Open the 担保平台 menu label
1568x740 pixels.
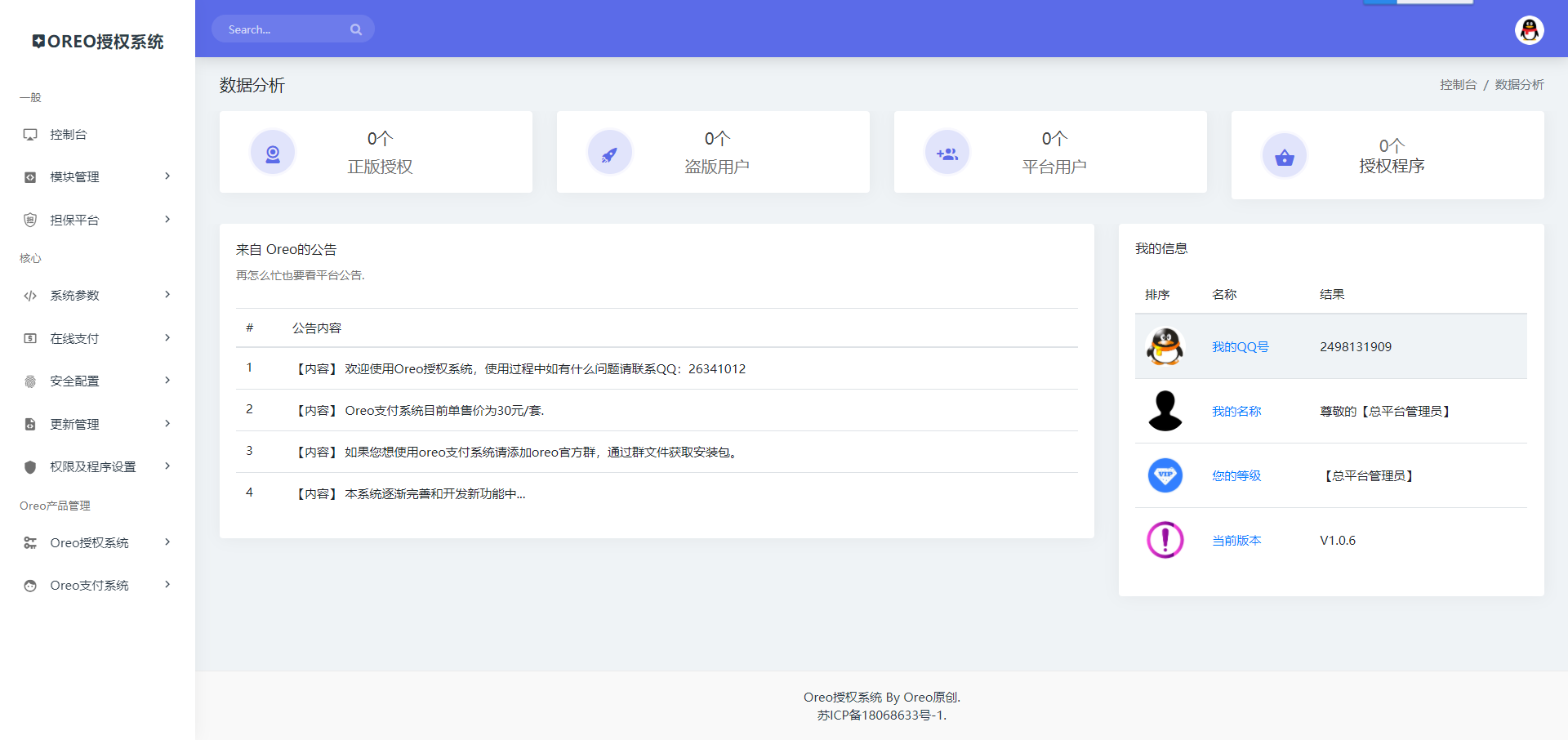tap(74, 220)
